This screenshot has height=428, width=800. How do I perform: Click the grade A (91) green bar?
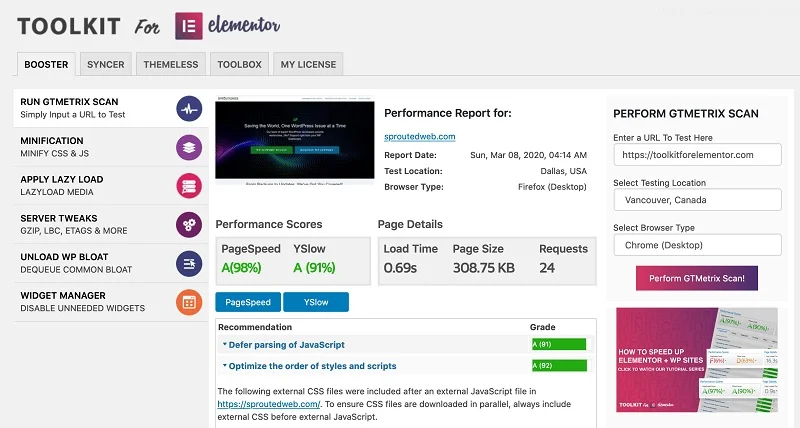558,345
